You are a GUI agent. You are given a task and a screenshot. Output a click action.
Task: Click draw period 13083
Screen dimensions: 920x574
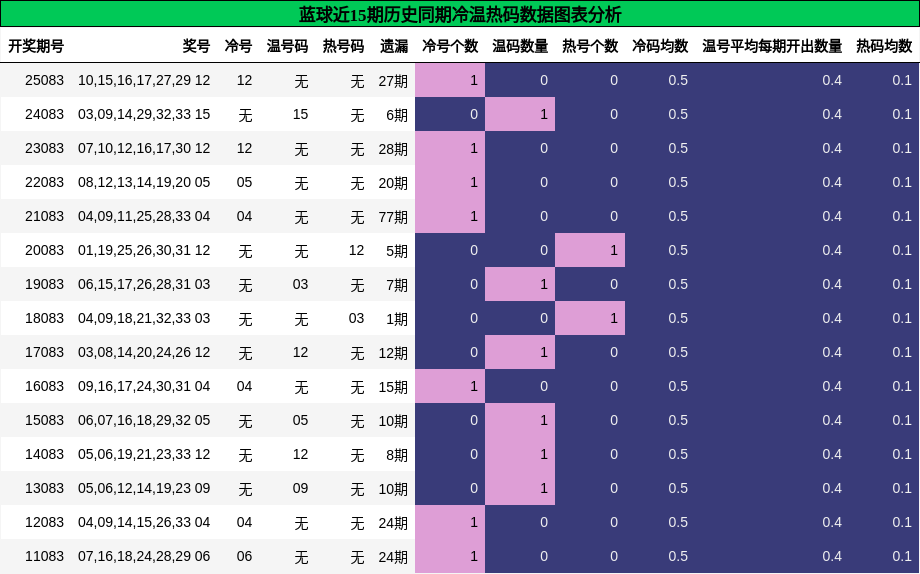point(44,489)
